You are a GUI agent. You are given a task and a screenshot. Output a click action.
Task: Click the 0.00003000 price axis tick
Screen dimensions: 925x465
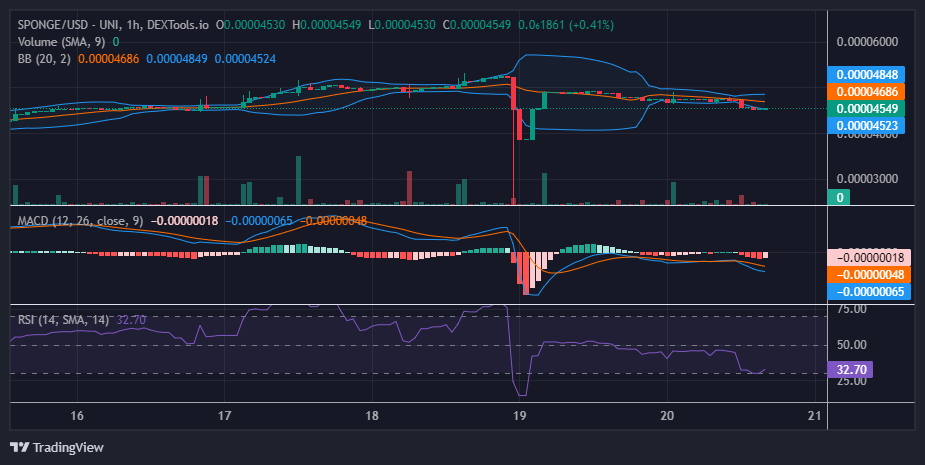pos(868,179)
